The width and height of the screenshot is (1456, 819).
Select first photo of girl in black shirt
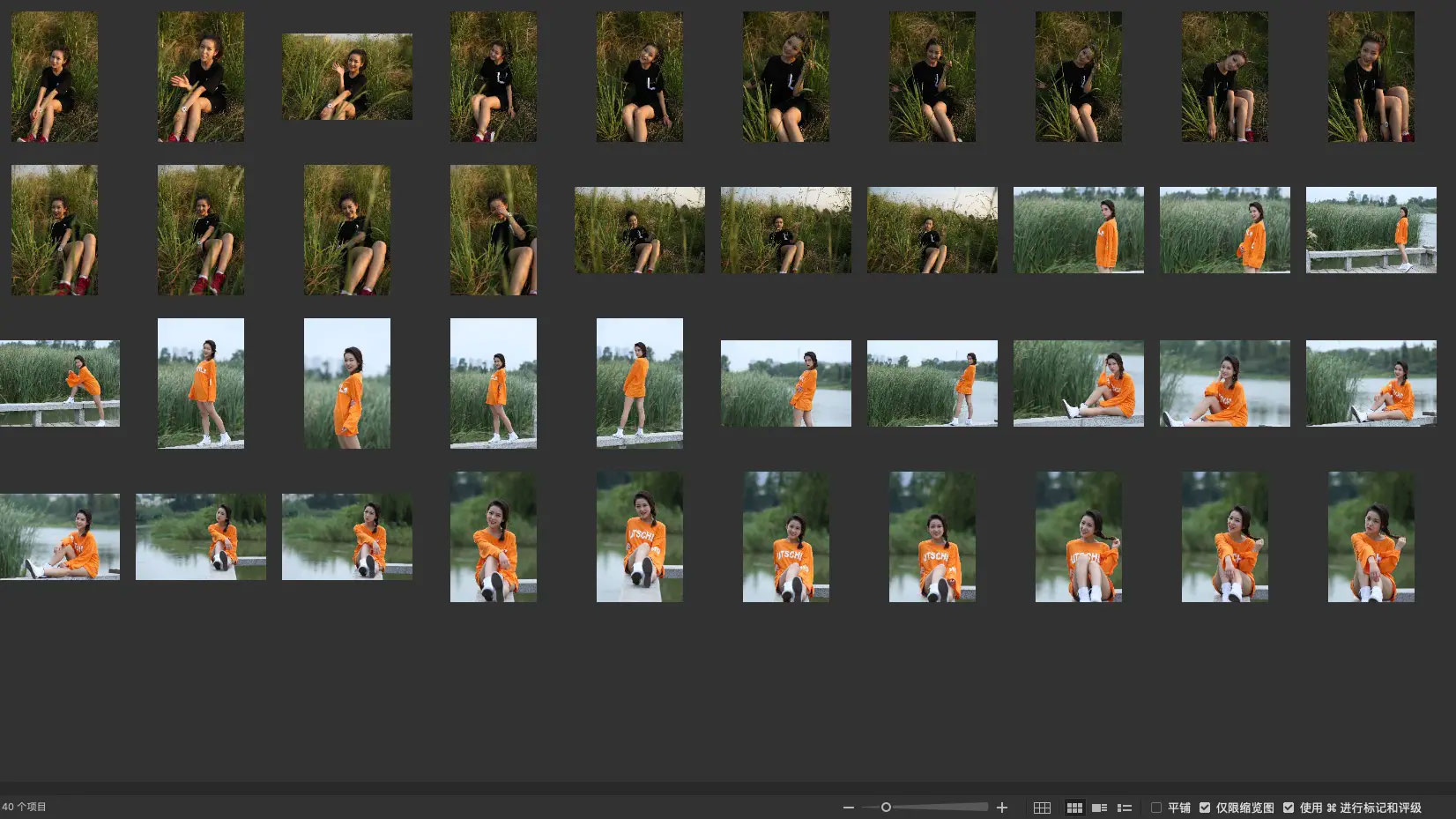click(55, 77)
